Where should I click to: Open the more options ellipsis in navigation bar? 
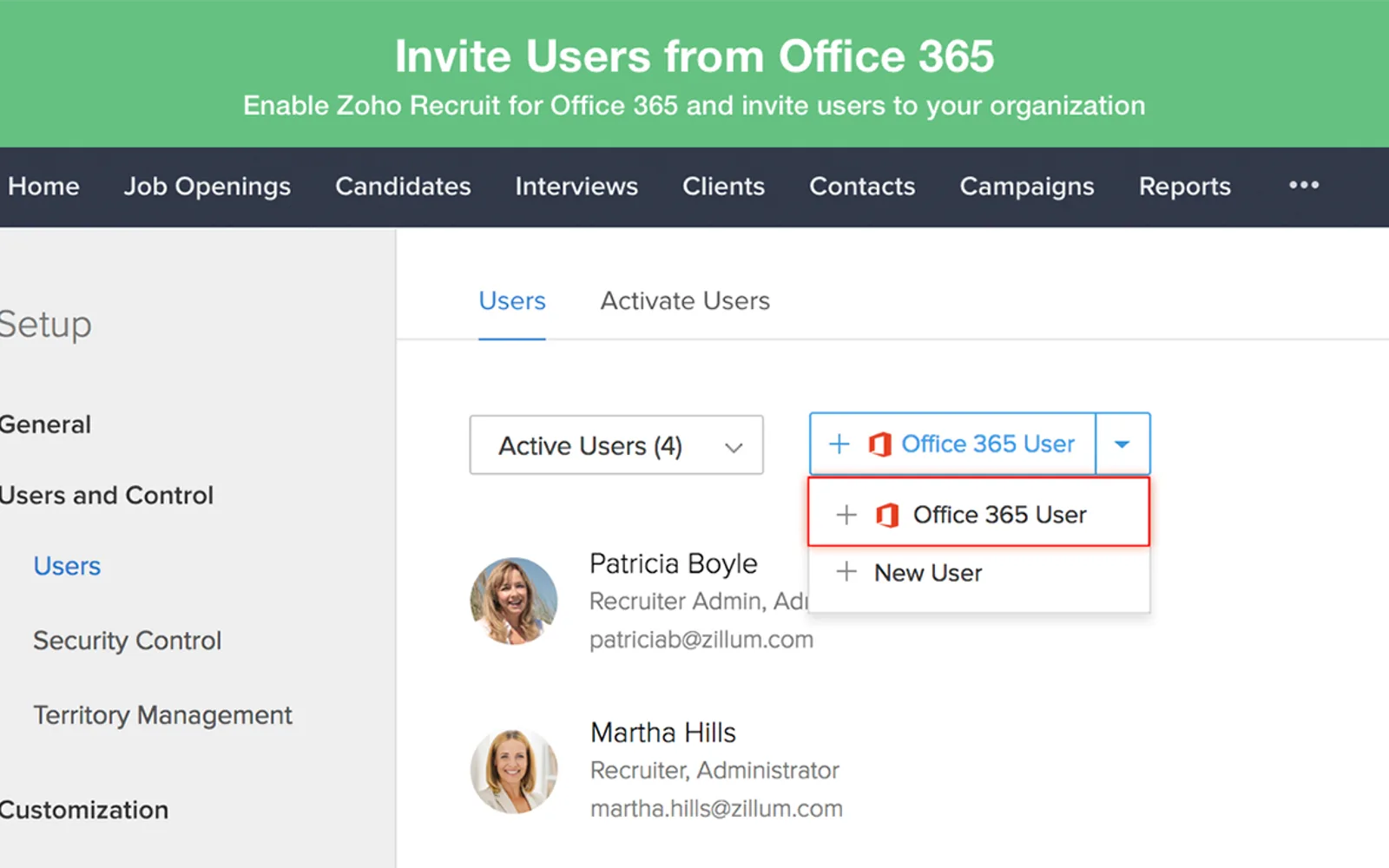click(1303, 185)
